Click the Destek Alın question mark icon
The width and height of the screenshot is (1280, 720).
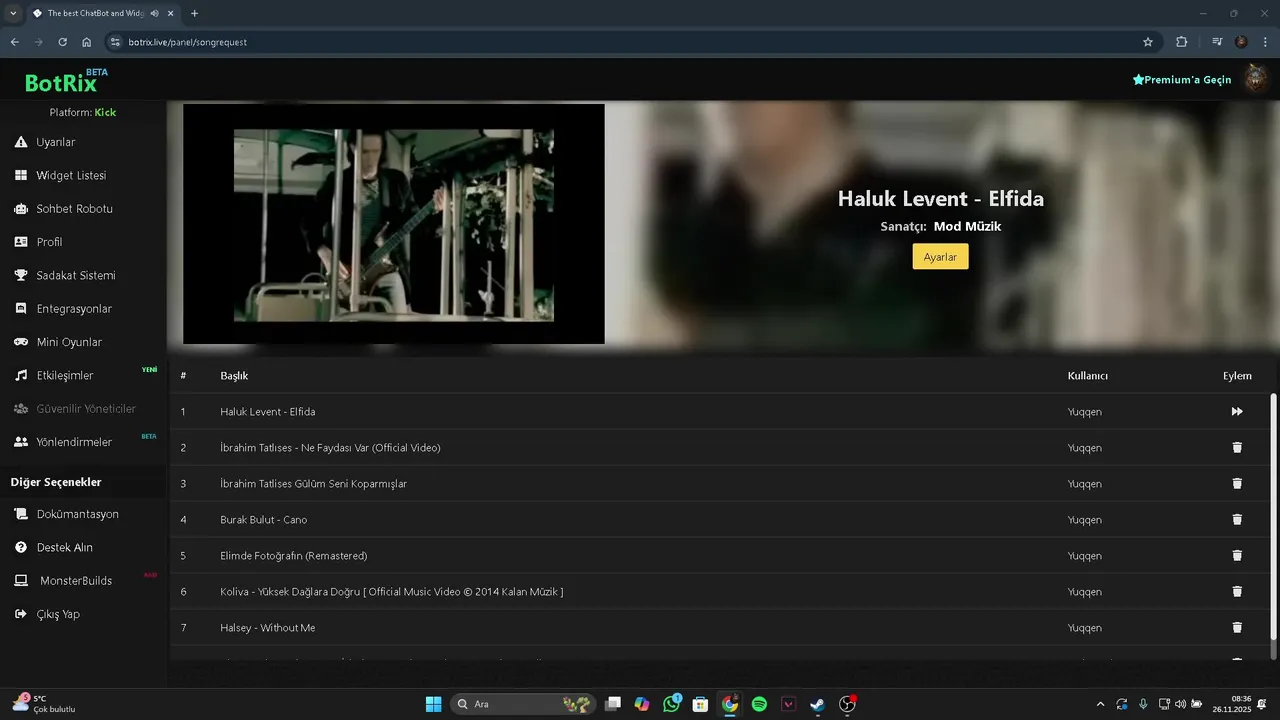tap(21, 548)
